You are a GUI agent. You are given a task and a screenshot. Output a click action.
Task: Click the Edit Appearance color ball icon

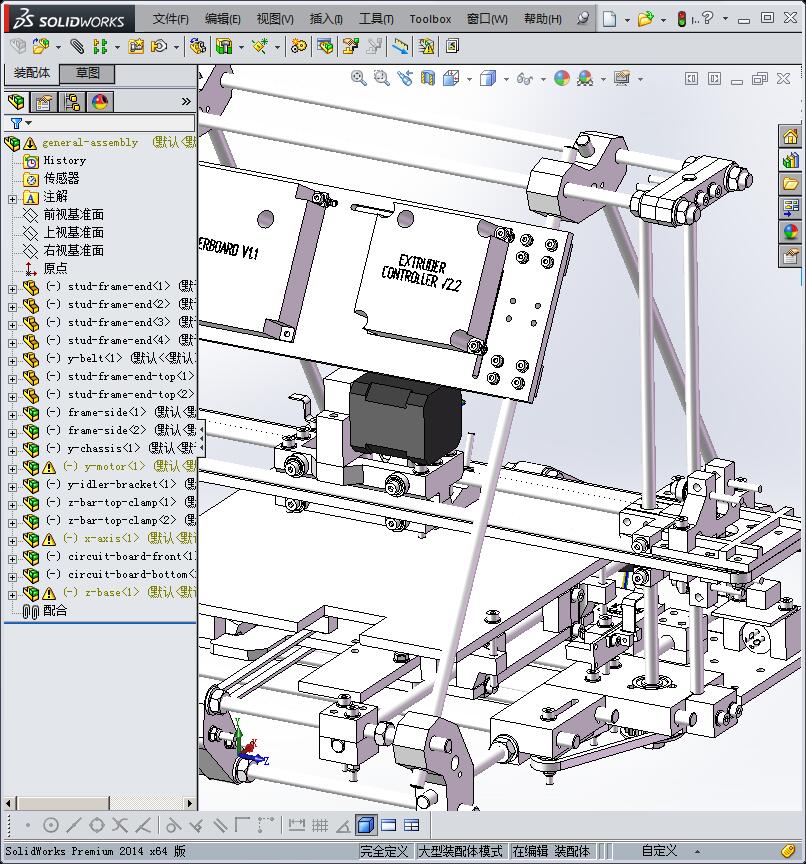tap(561, 78)
